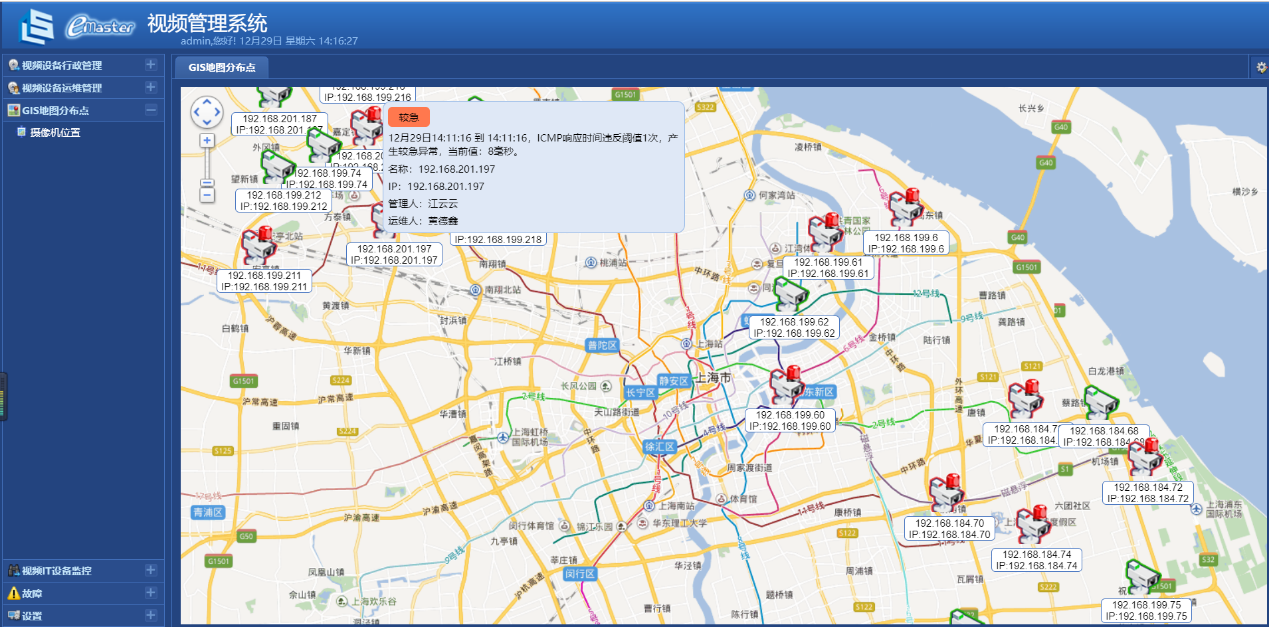Expand the 故障 section plus
This screenshot has height=627, width=1269.
(x=151, y=593)
